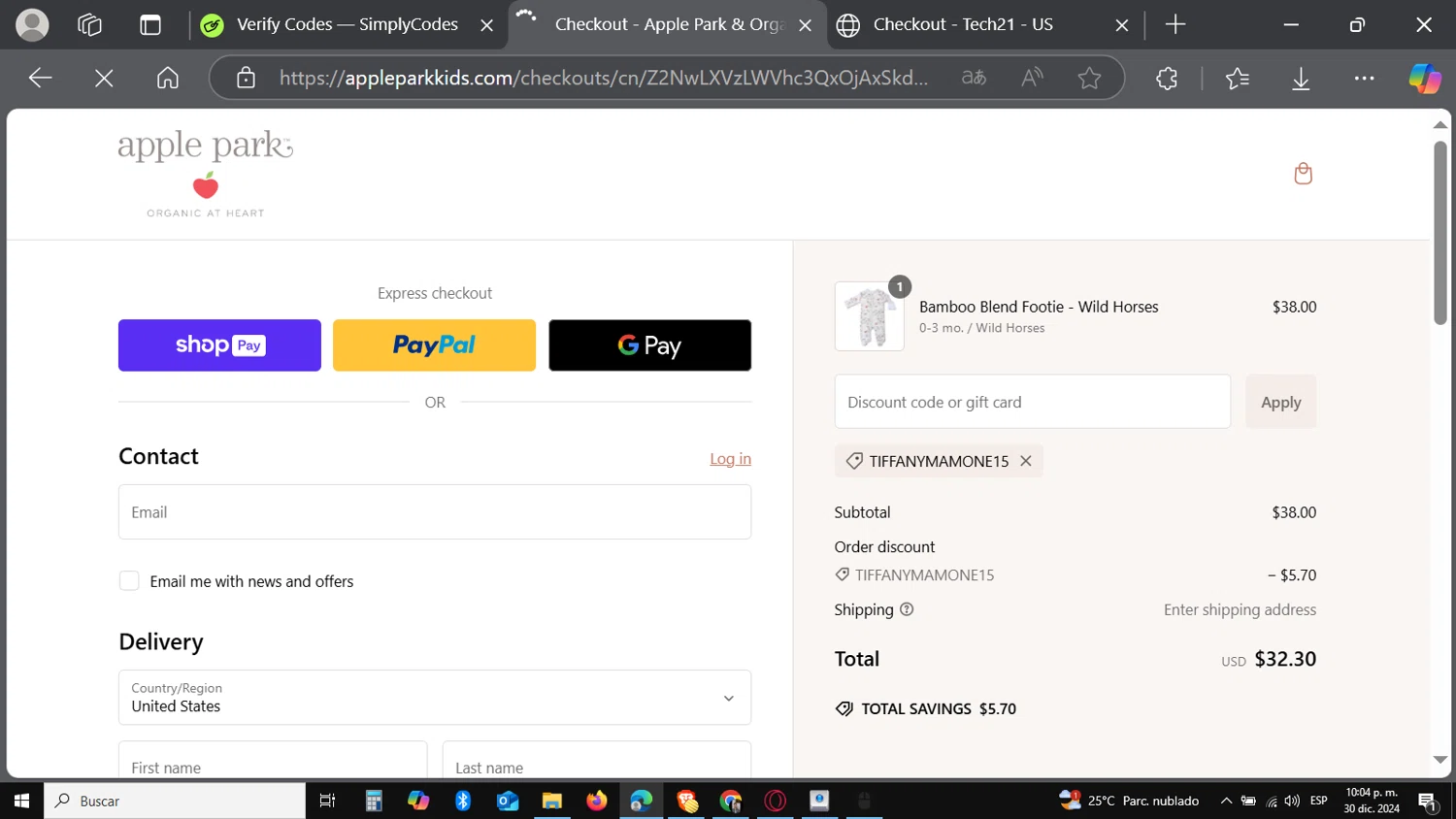Open the notification center

tap(1428, 802)
